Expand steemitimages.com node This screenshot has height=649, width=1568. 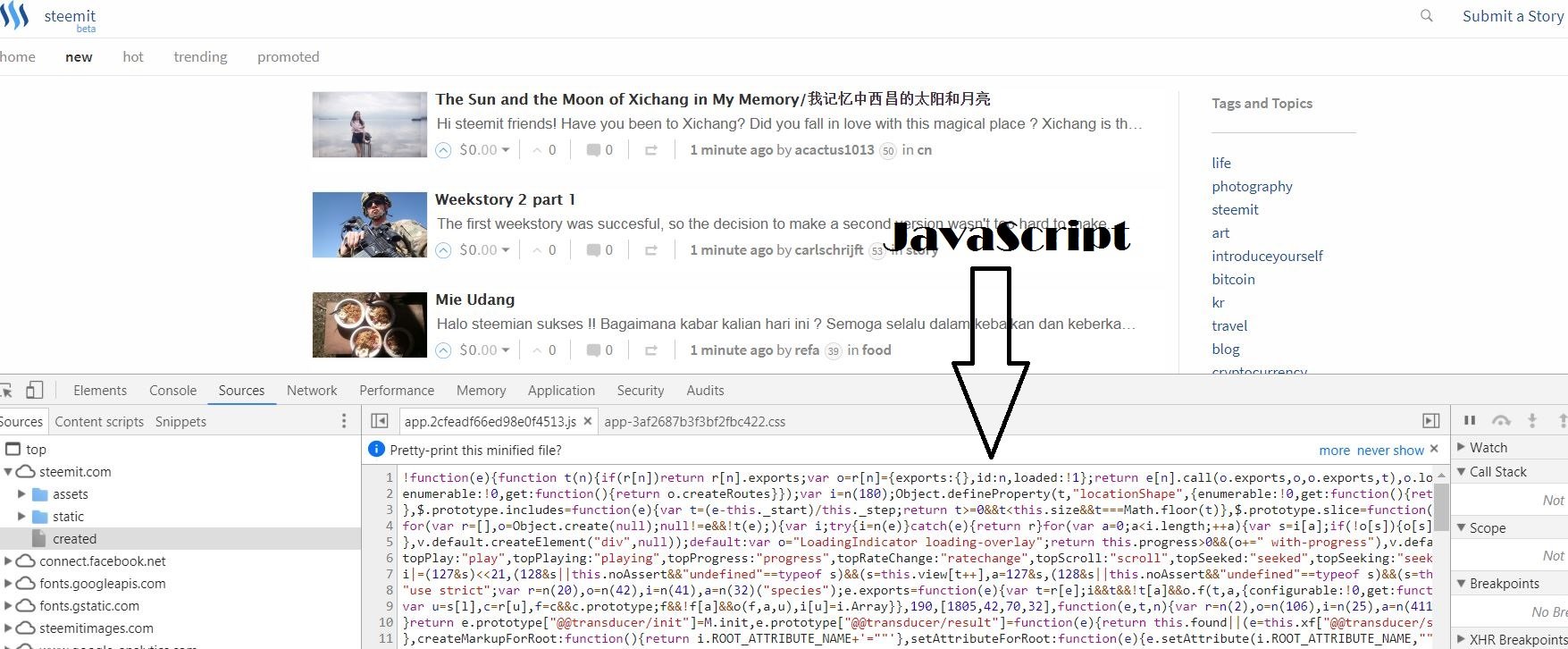point(8,628)
